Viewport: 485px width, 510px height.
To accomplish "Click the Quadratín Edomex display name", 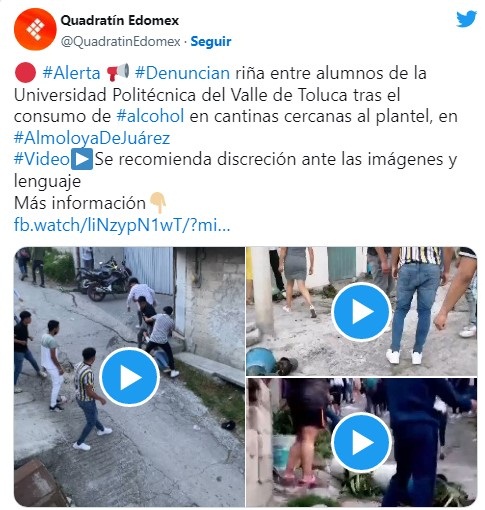I will [x=120, y=20].
